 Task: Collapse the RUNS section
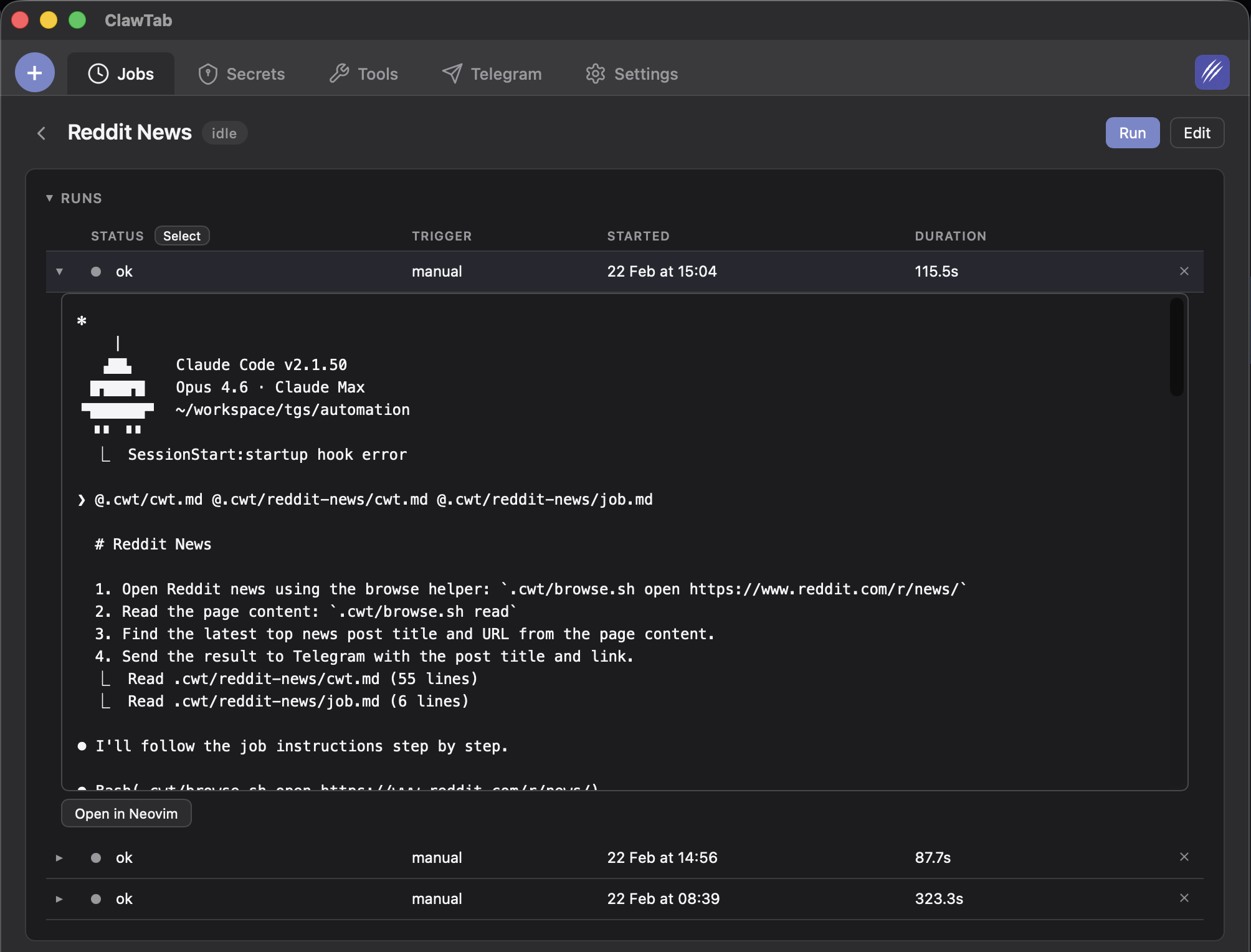point(50,198)
